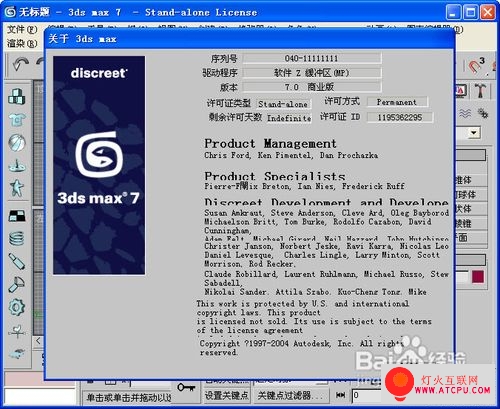Open the coiled spring icon tab

(x=17, y=238)
